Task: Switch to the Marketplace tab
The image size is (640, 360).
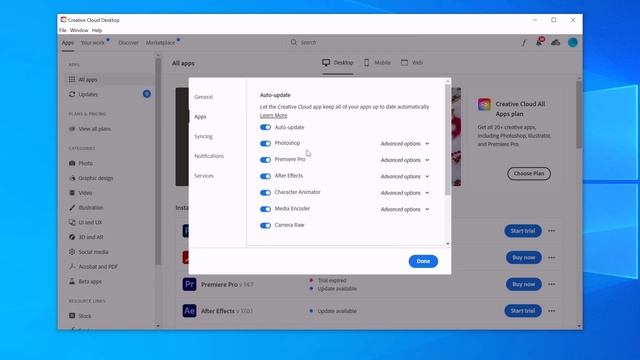Action: (160, 42)
